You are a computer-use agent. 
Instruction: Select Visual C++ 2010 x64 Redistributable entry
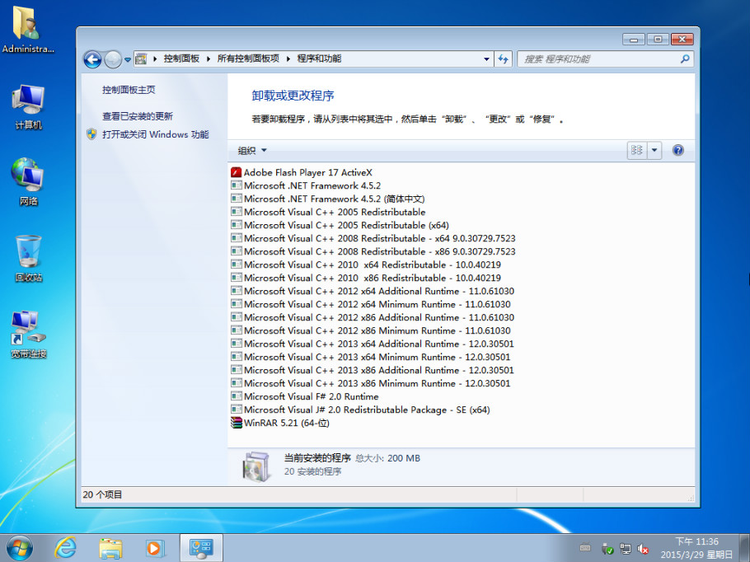tap(366, 264)
